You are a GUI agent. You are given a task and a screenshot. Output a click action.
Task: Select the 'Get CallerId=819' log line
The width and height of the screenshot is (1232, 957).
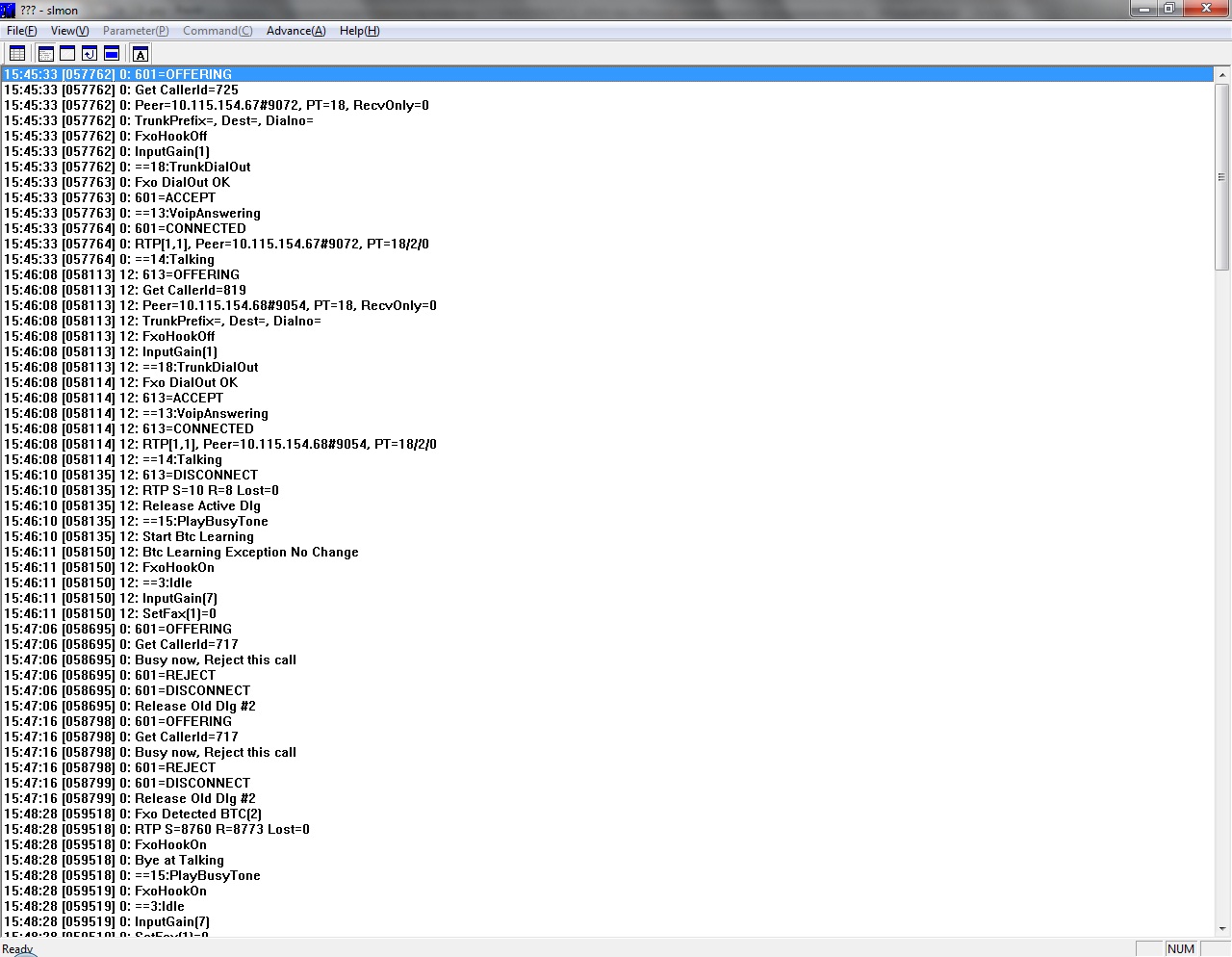[x=607, y=290]
